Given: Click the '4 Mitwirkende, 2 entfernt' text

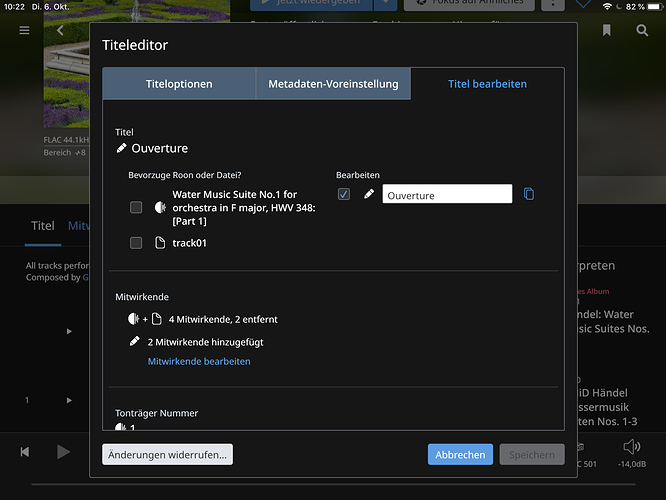Looking at the screenshot, I should (x=223, y=319).
